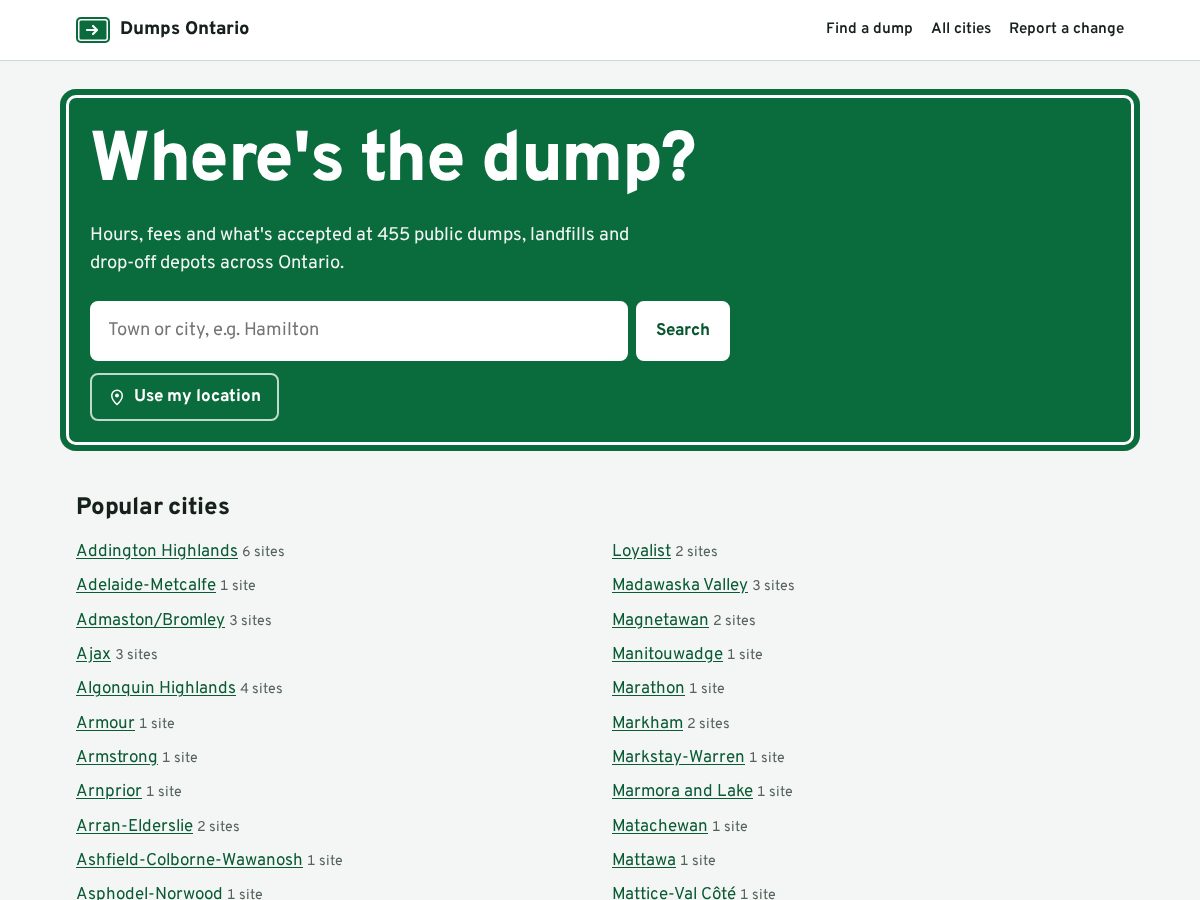Go to the All cities page
1200x900 pixels.
click(961, 29)
